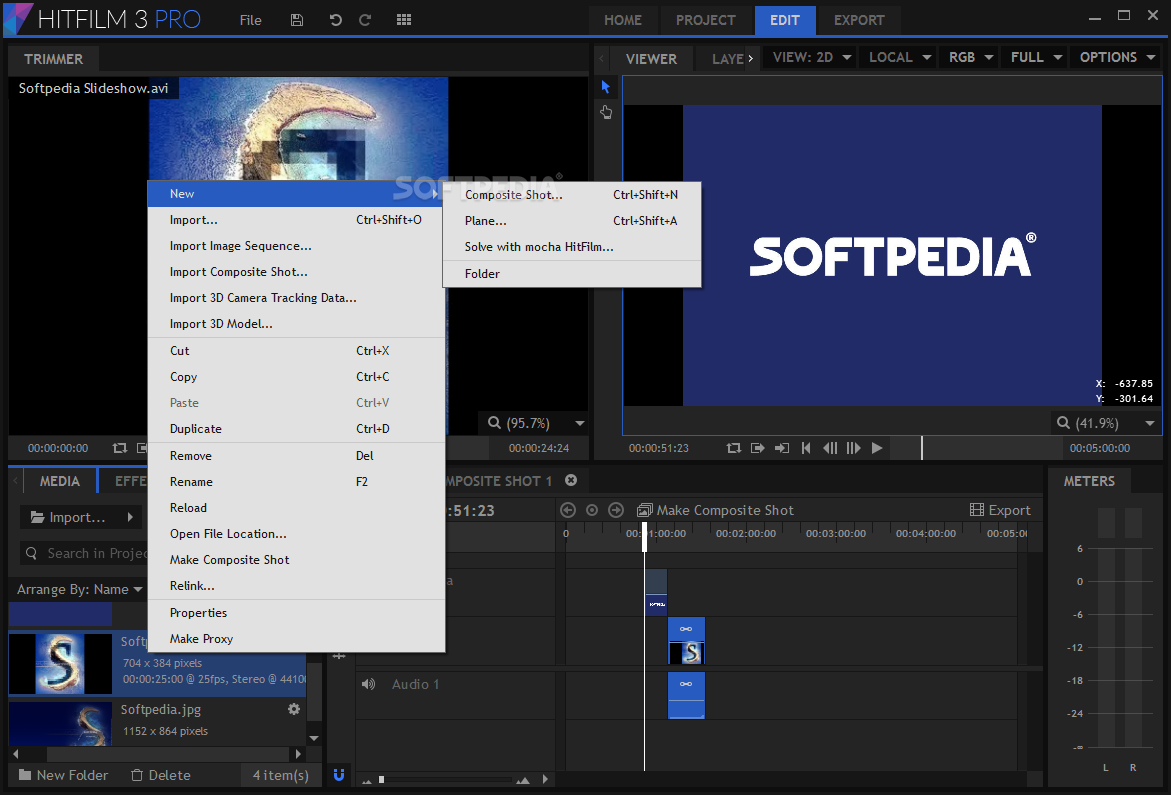Click the Trimmer zoom magnifier icon

tap(494, 423)
